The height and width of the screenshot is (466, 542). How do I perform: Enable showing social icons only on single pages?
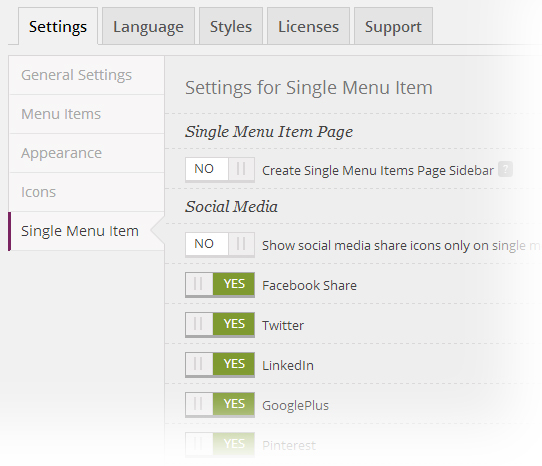pos(220,244)
